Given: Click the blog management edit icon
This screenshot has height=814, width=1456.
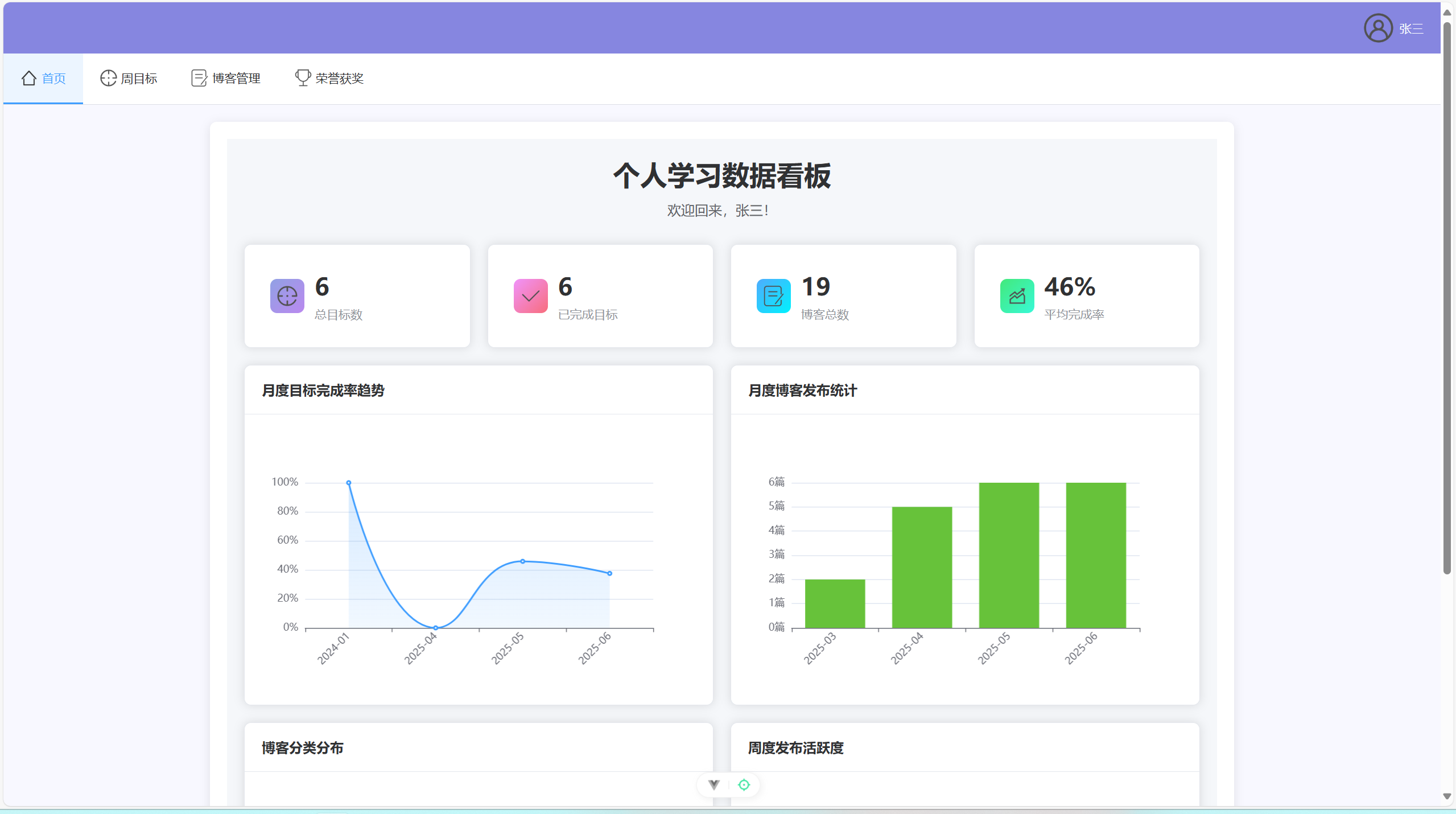Looking at the screenshot, I should [x=199, y=78].
